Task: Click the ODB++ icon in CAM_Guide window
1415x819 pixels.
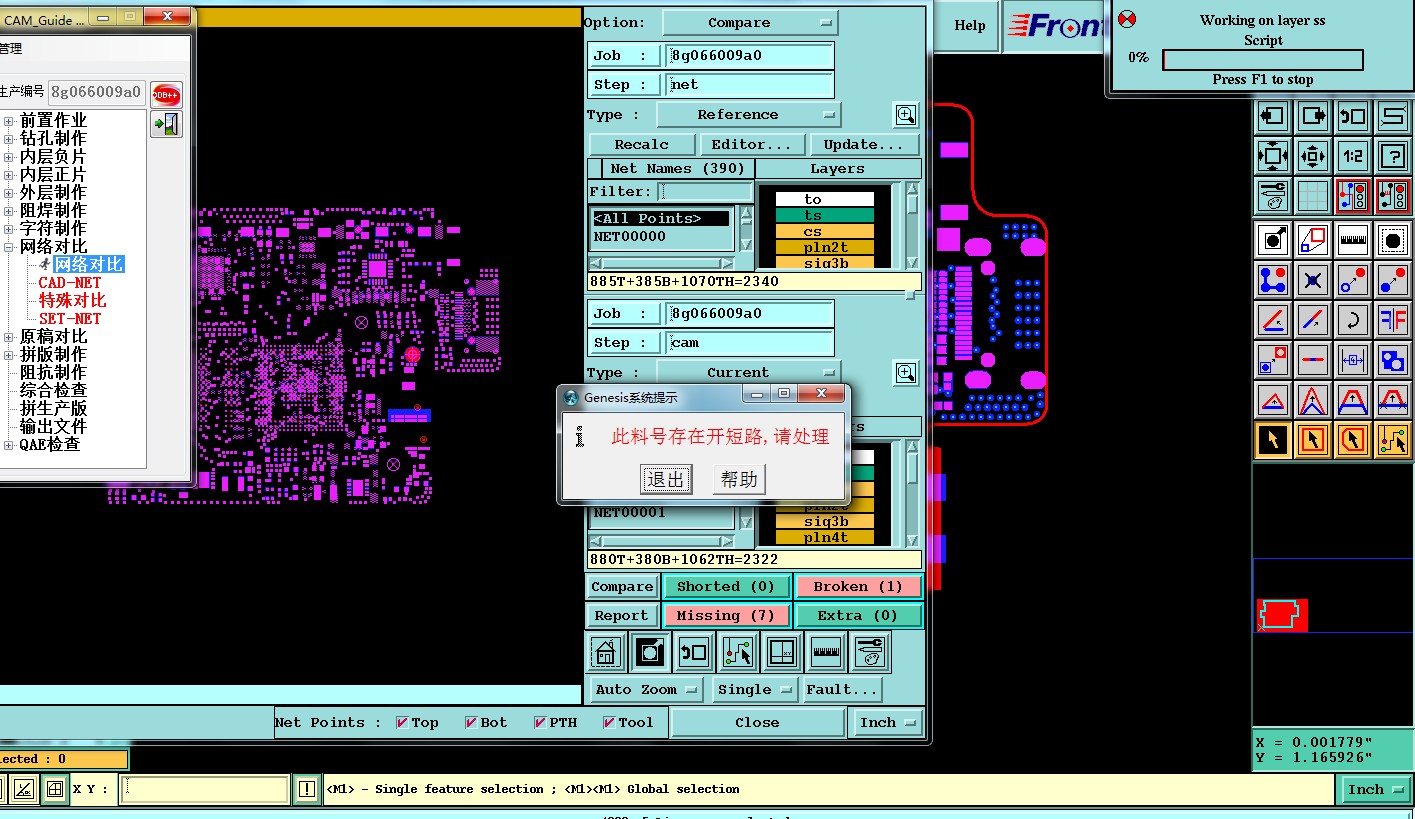Action: (166, 95)
